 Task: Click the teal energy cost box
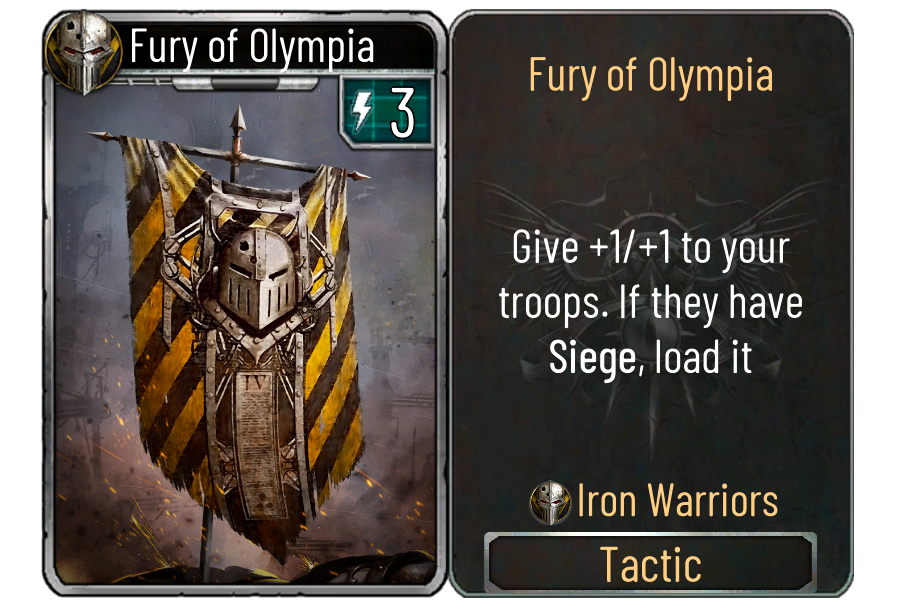click(386, 112)
